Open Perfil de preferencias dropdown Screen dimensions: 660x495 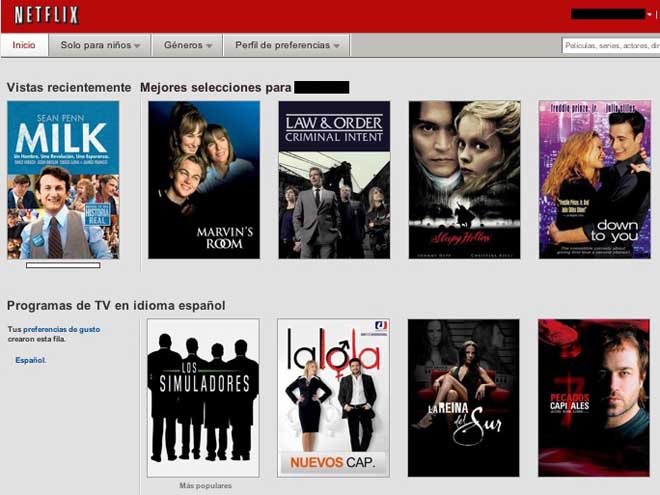click(286, 45)
